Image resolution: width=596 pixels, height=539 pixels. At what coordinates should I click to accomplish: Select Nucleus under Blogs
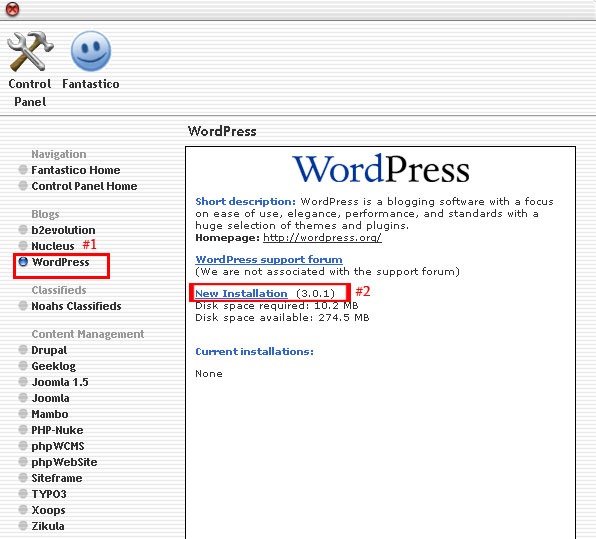53,246
